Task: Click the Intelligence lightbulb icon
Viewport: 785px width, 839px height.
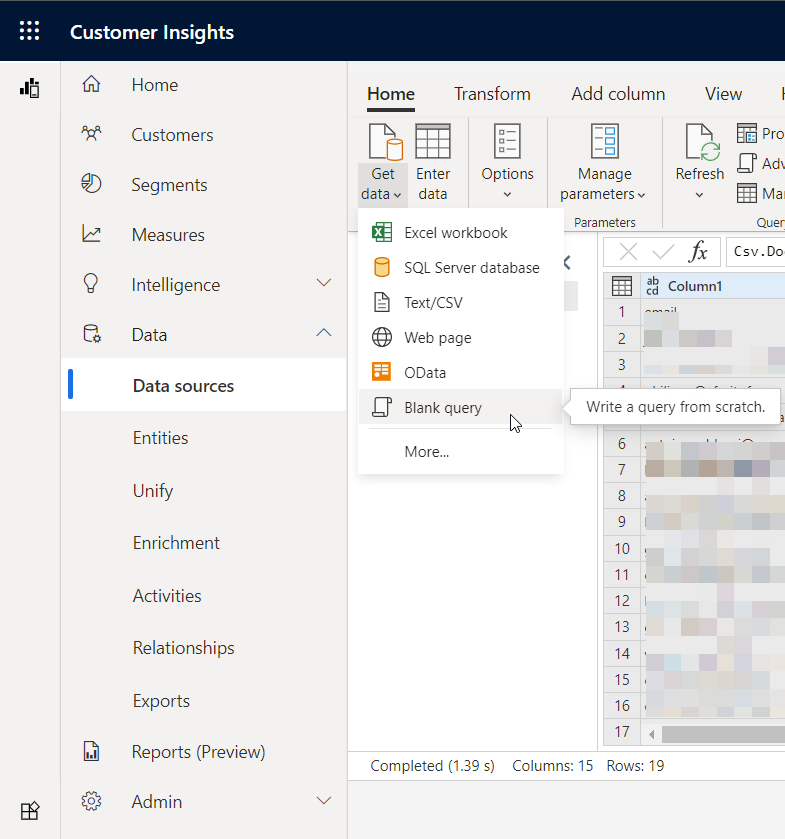Action: [91, 284]
